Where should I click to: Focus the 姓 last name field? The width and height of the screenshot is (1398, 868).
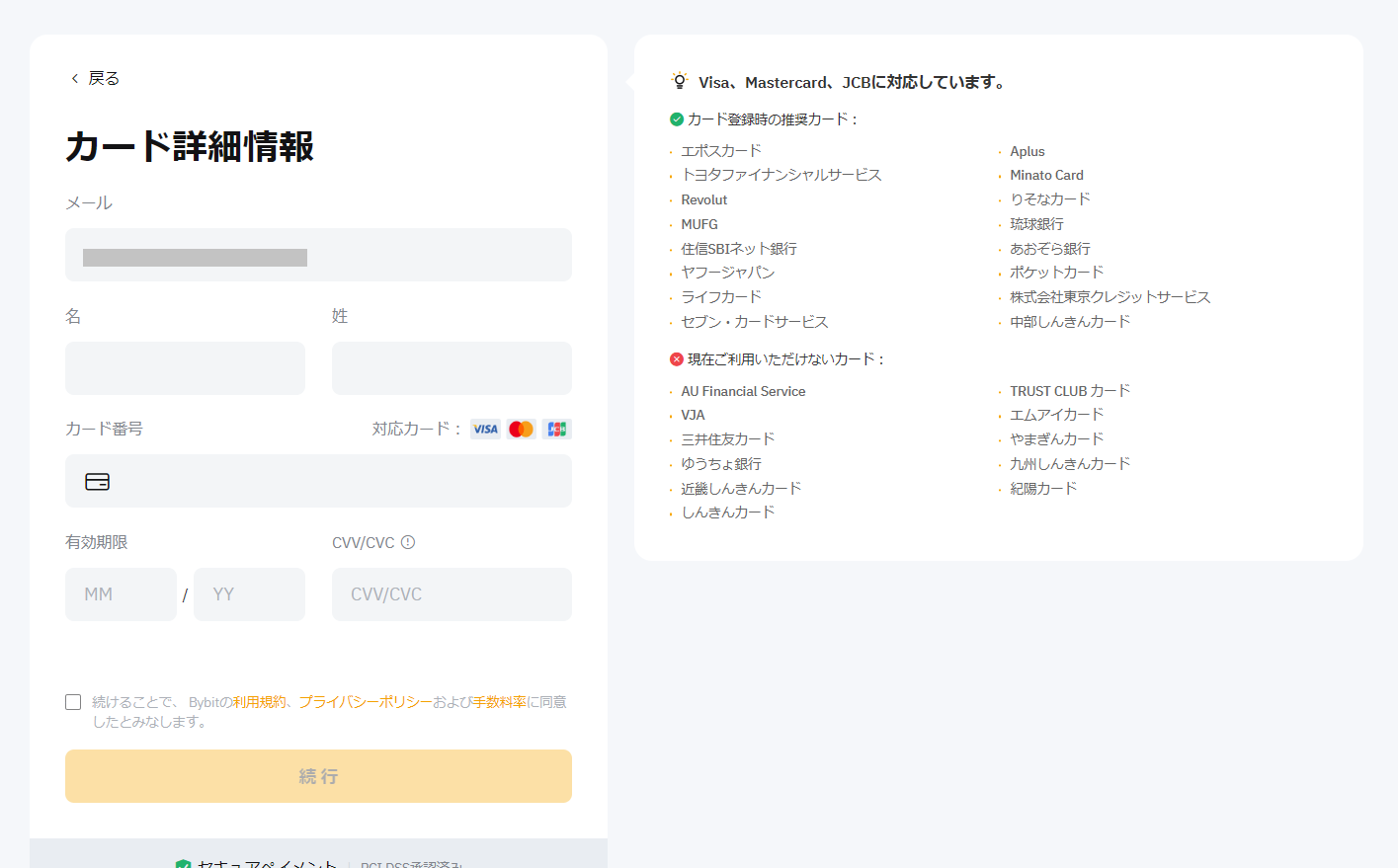(x=452, y=368)
